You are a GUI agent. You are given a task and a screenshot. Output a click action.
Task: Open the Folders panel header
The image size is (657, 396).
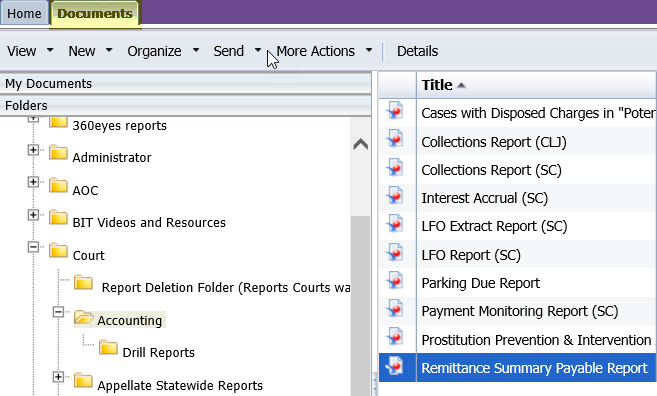coord(186,105)
